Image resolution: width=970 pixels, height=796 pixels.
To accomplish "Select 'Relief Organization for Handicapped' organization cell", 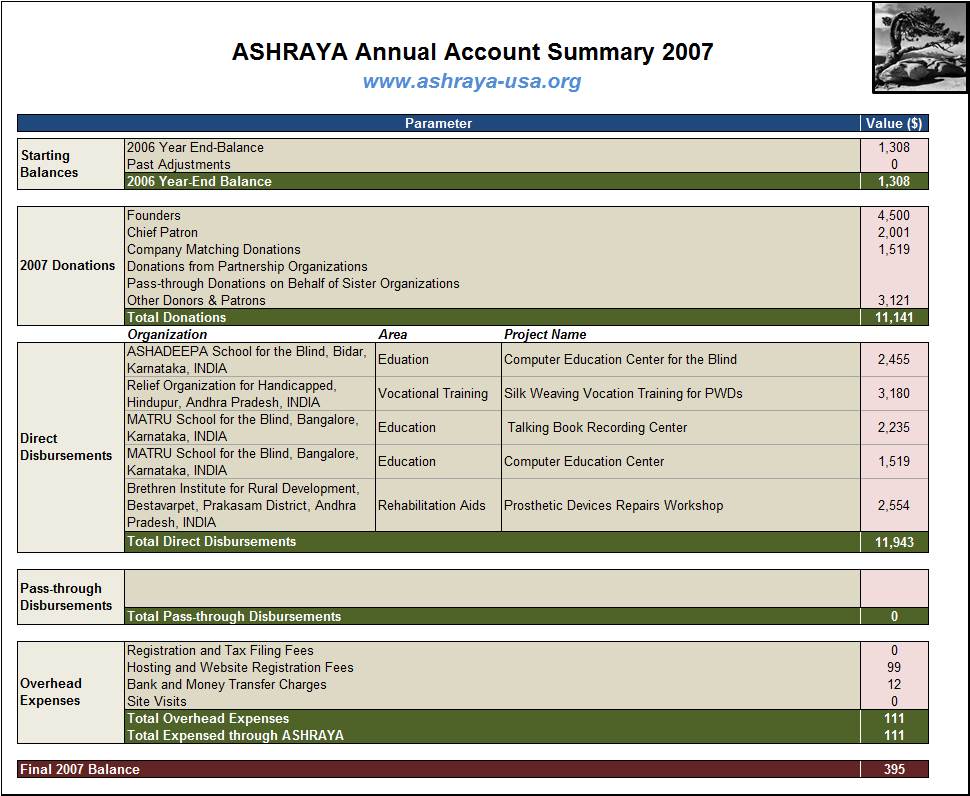I will [x=250, y=394].
